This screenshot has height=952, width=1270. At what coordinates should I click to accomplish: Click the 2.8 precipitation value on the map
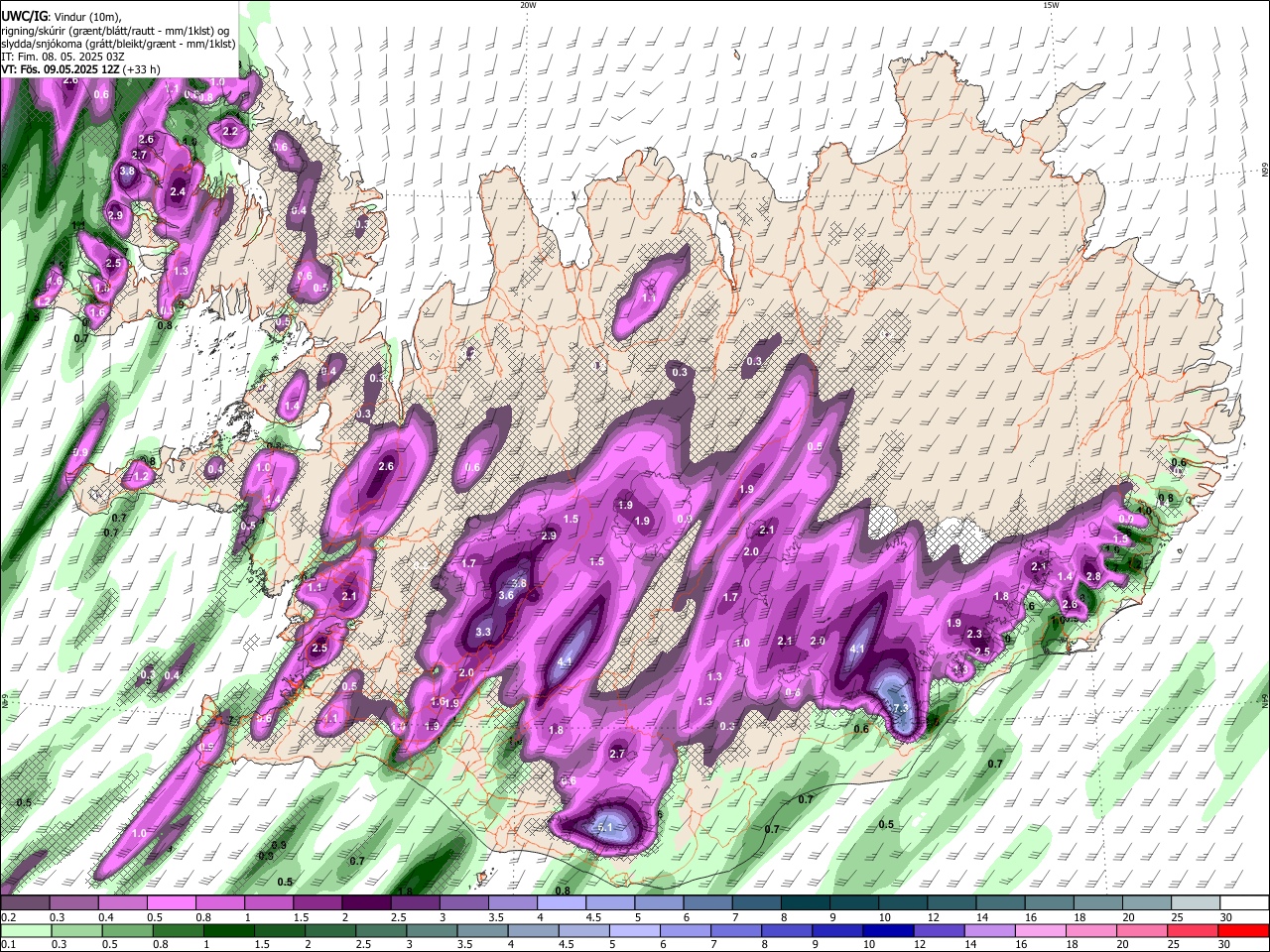1093,576
